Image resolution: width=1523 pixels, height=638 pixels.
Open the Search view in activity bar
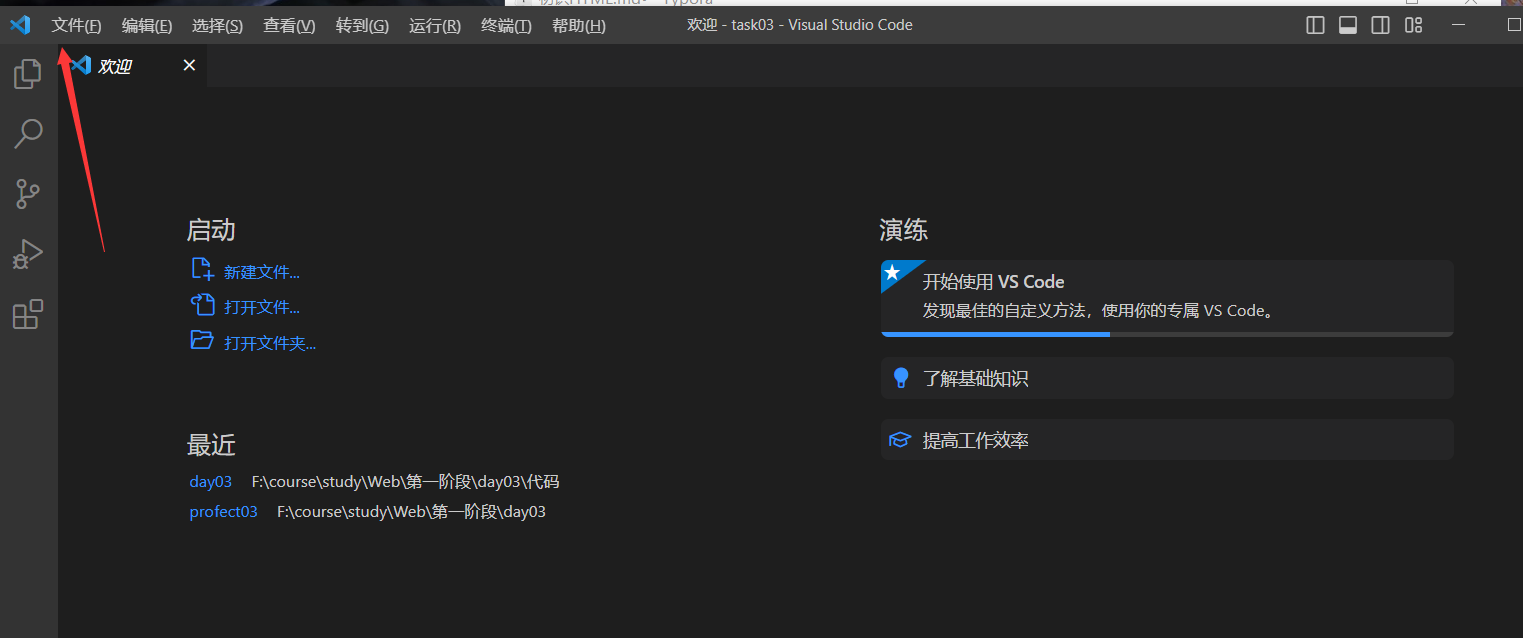(x=27, y=134)
